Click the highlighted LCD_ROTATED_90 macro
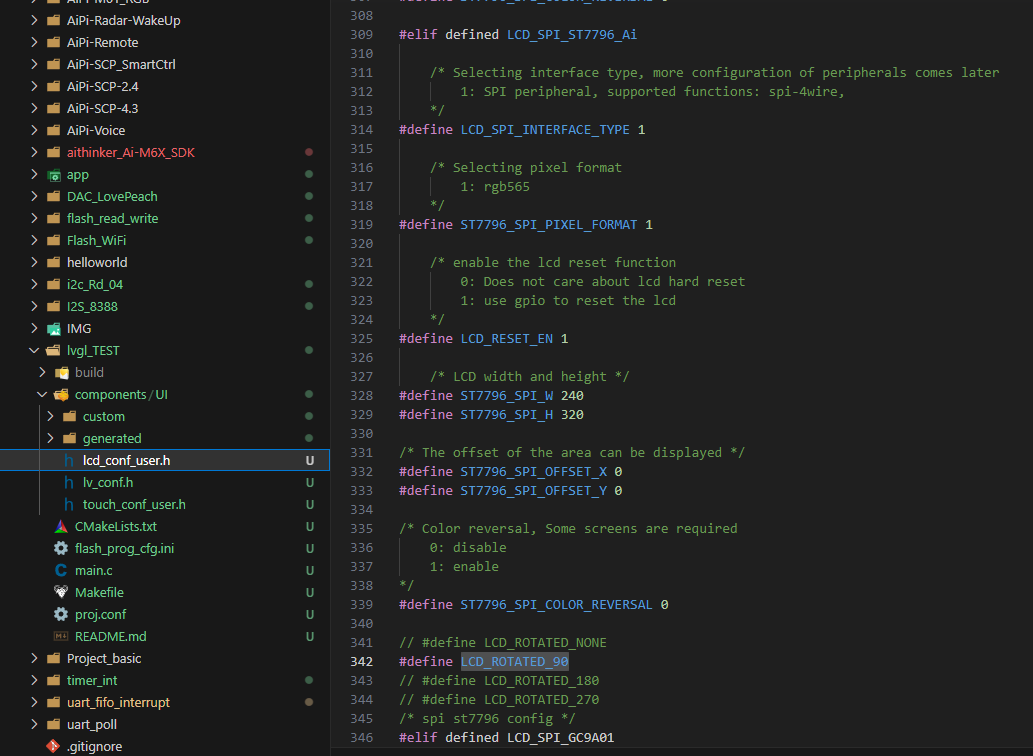Image resolution: width=1033 pixels, height=756 pixels. point(514,662)
